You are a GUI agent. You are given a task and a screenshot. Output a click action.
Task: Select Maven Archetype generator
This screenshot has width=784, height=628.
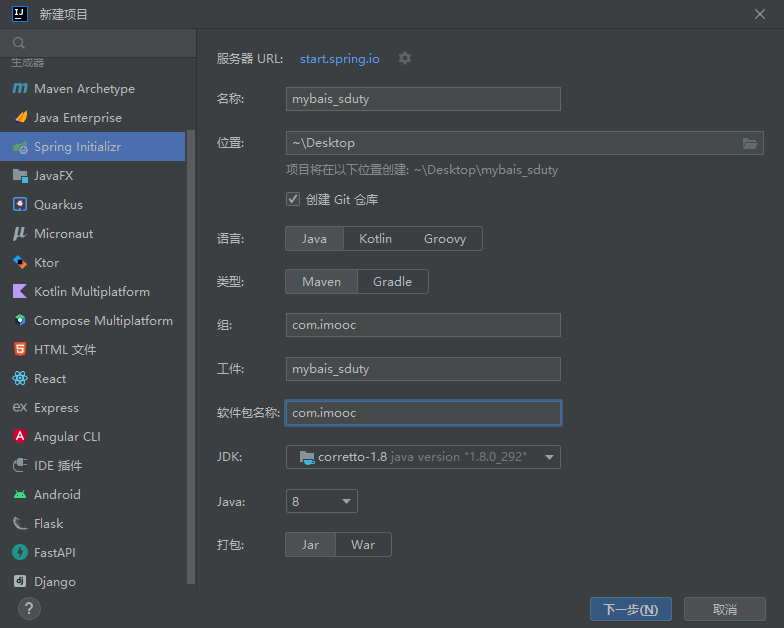tap(92, 88)
